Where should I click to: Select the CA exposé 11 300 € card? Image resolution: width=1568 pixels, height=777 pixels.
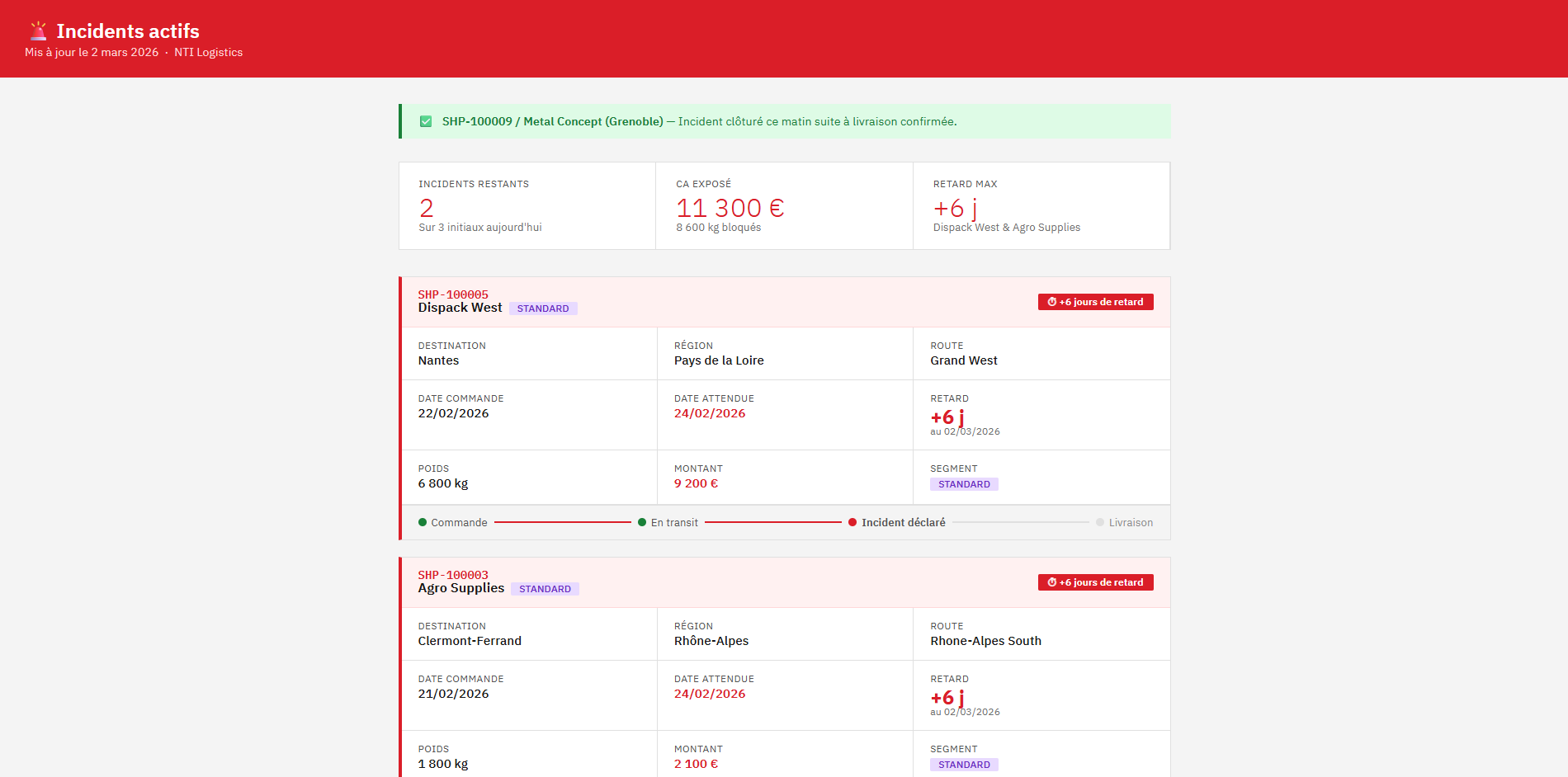pos(784,206)
